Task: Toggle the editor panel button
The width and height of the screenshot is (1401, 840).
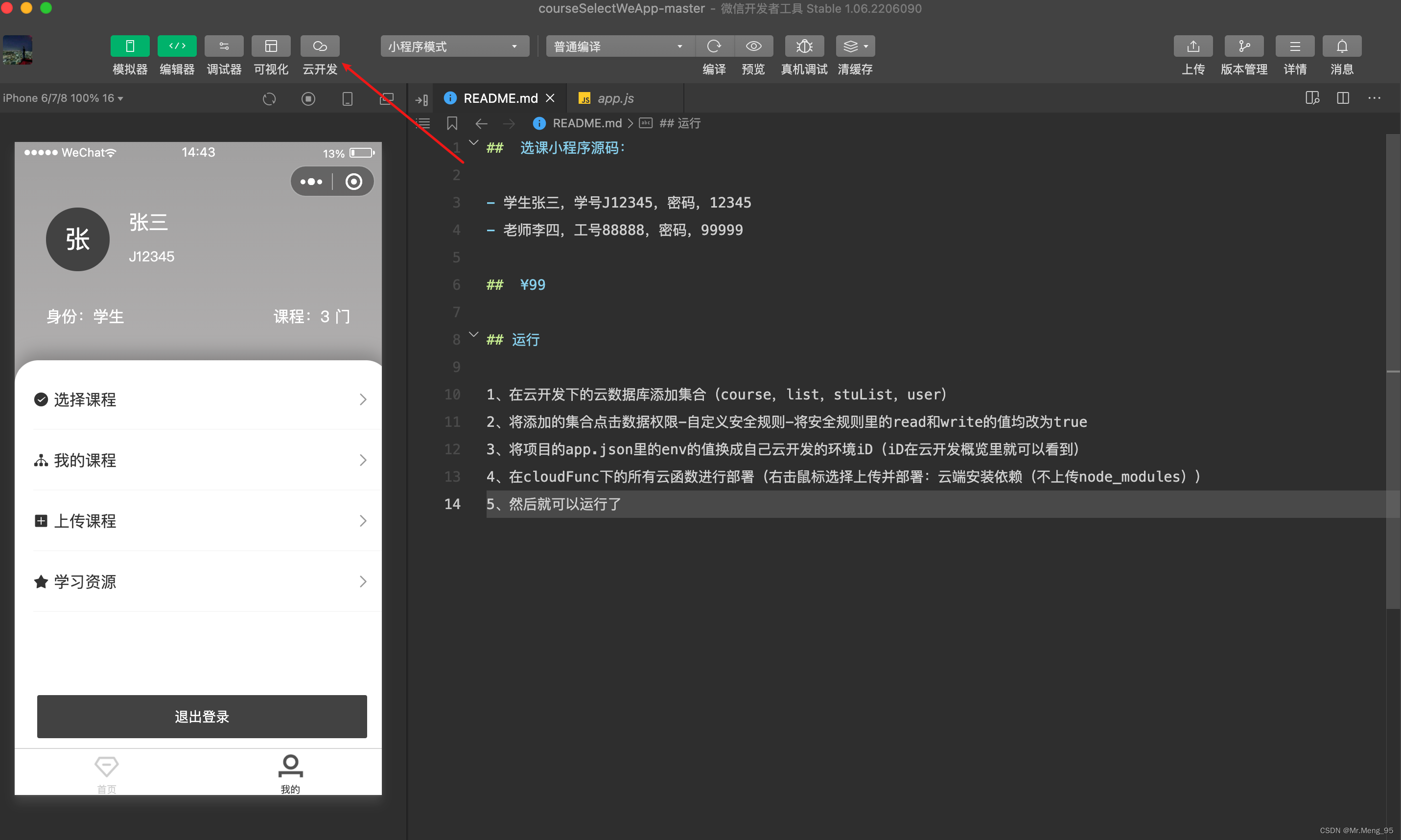Action: tap(177, 46)
